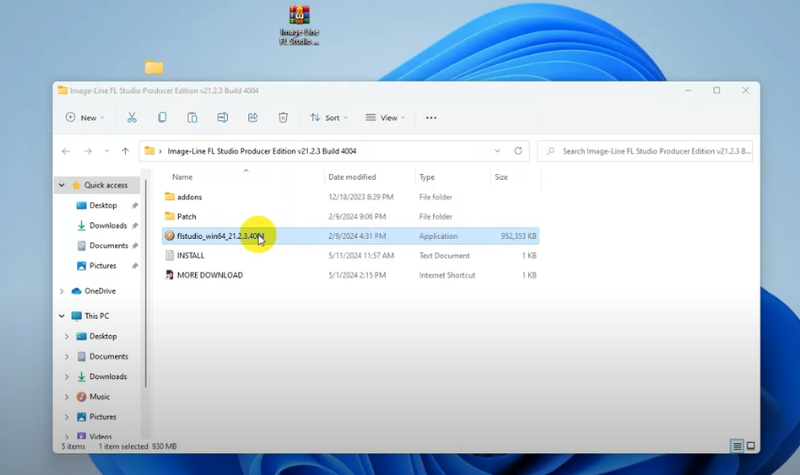Expand Music under This PC
Image resolution: width=800 pixels, height=475 pixels.
click(x=67, y=396)
